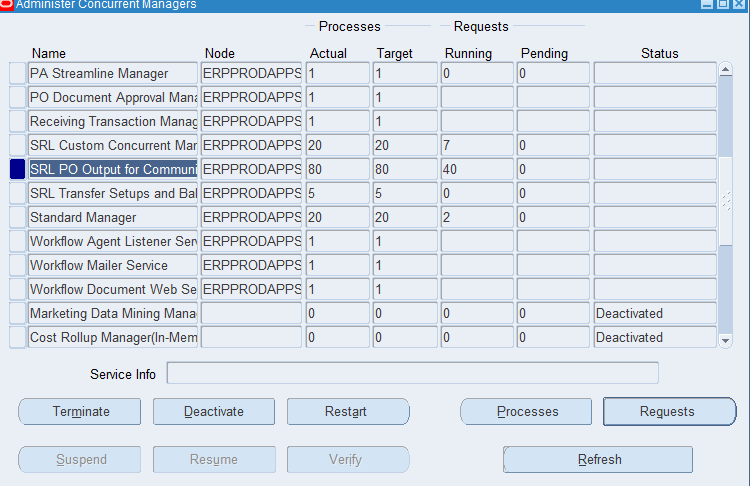Screen dimensions: 752x486
Task: Open the Processes window button
Action: pos(527,412)
